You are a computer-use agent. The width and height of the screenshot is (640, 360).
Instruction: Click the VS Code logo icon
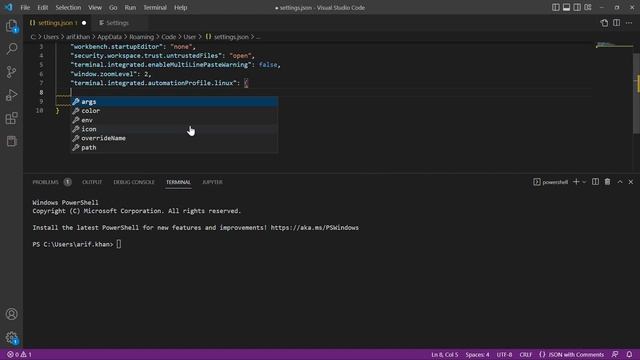(x=9, y=7)
